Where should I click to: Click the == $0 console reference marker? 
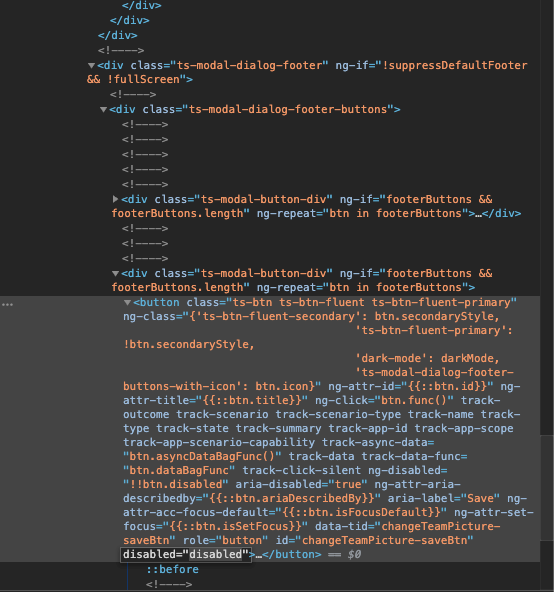click(344, 554)
